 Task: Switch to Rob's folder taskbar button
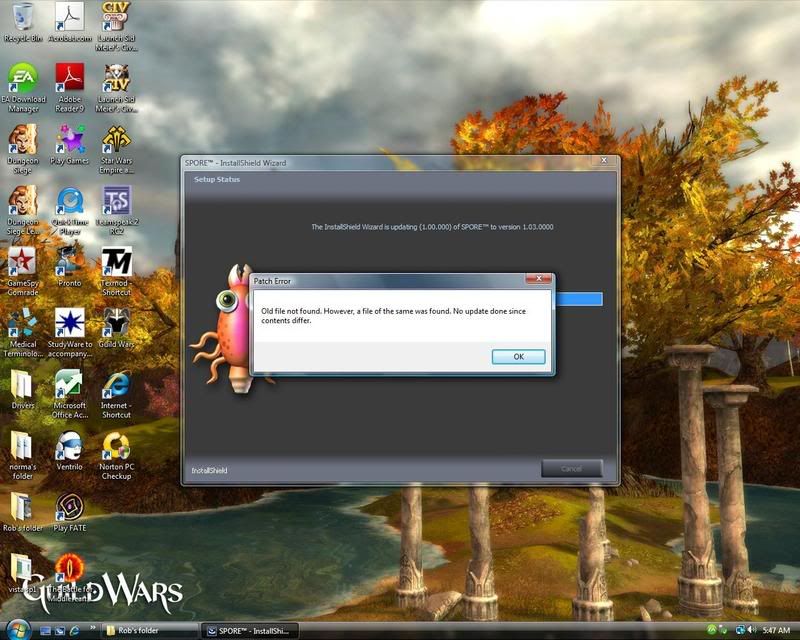150,631
